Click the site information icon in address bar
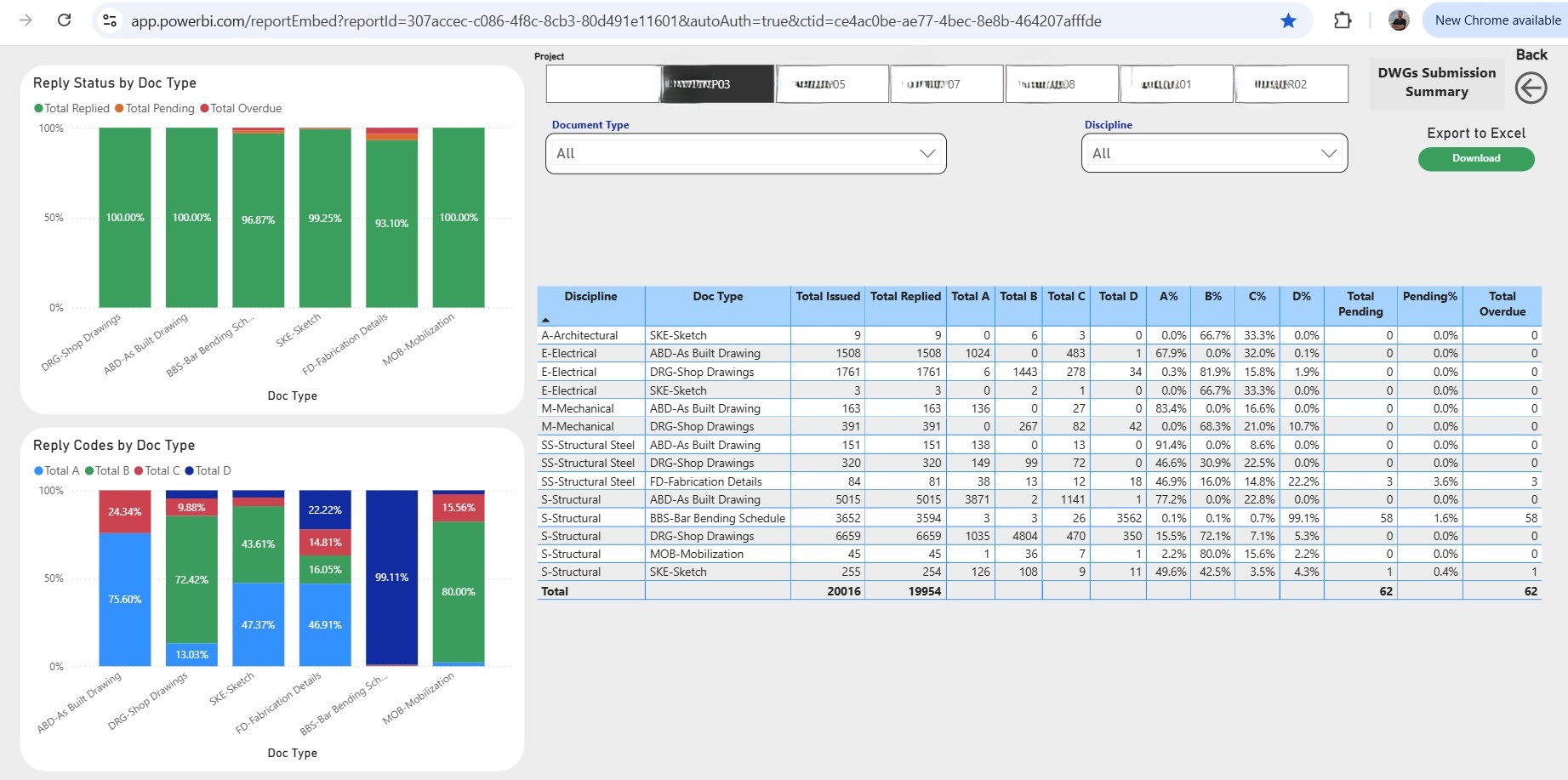The image size is (1568, 780). pyautogui.click(x=110, y=20)
